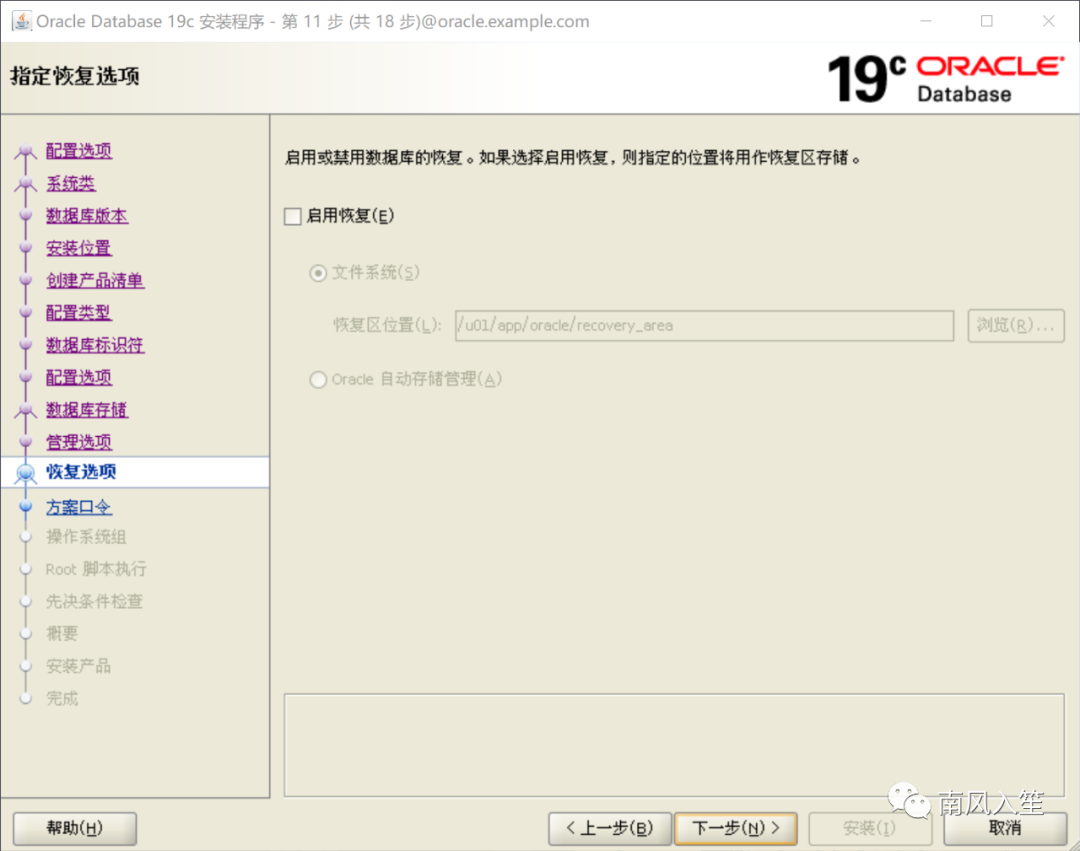Click the Root 脚本执行 step text
1080x851 pixels.
tap(96, 569)
